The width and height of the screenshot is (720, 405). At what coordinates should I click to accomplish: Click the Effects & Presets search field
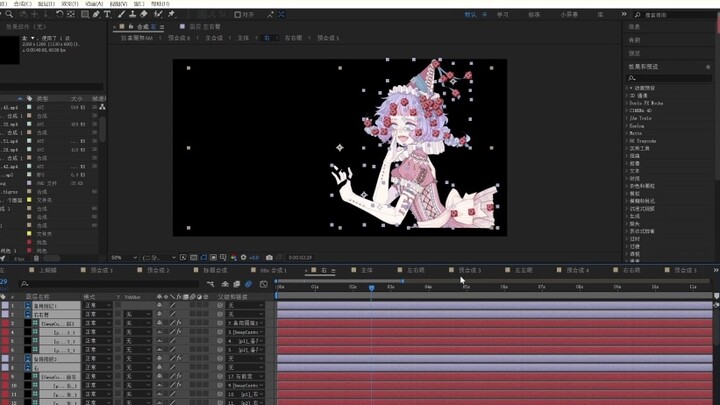tap(669, 79)
